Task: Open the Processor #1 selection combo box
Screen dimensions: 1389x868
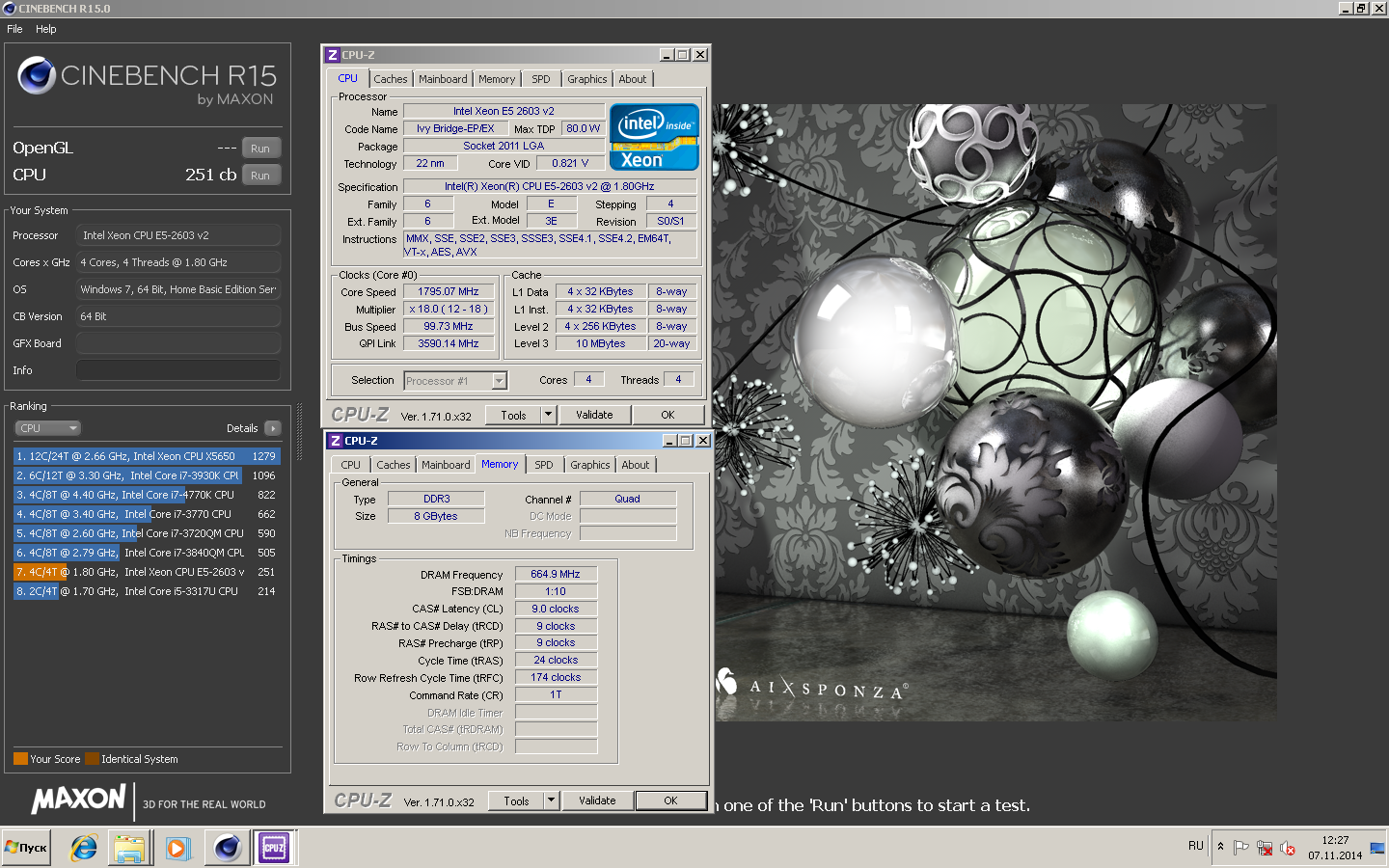Action: pos(455,381)
